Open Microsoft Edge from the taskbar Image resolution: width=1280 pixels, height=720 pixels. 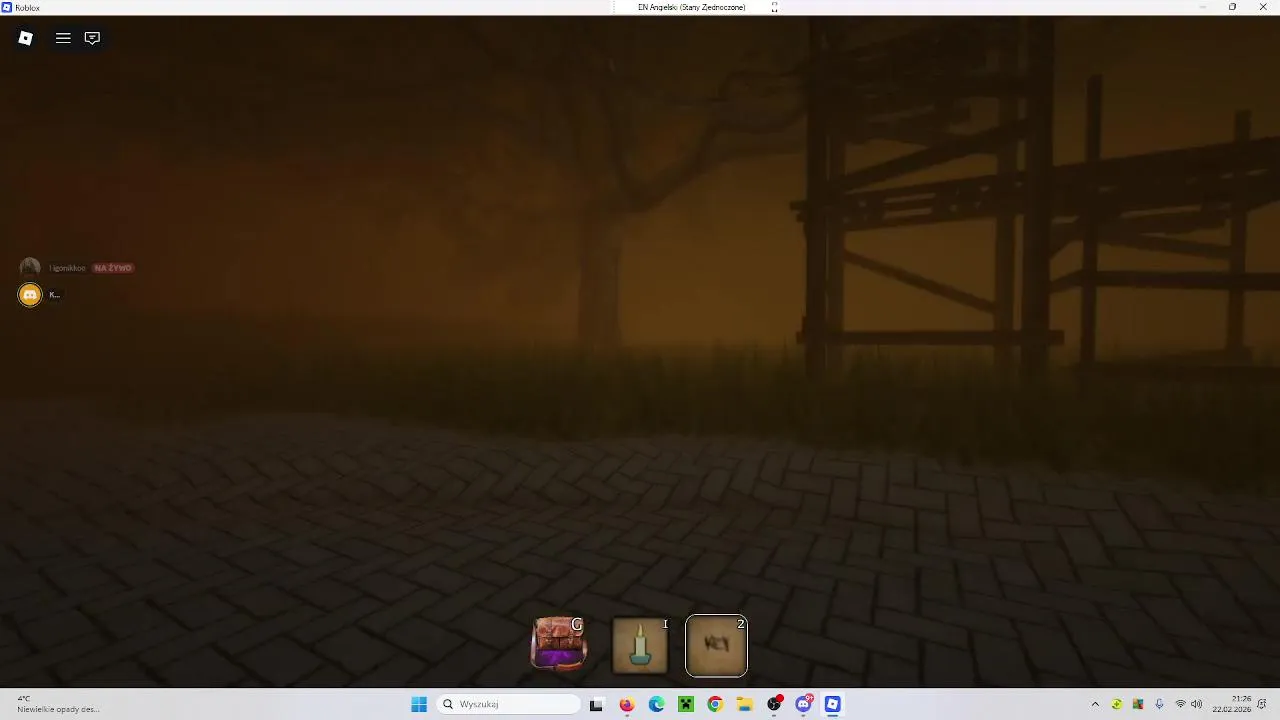656,704
